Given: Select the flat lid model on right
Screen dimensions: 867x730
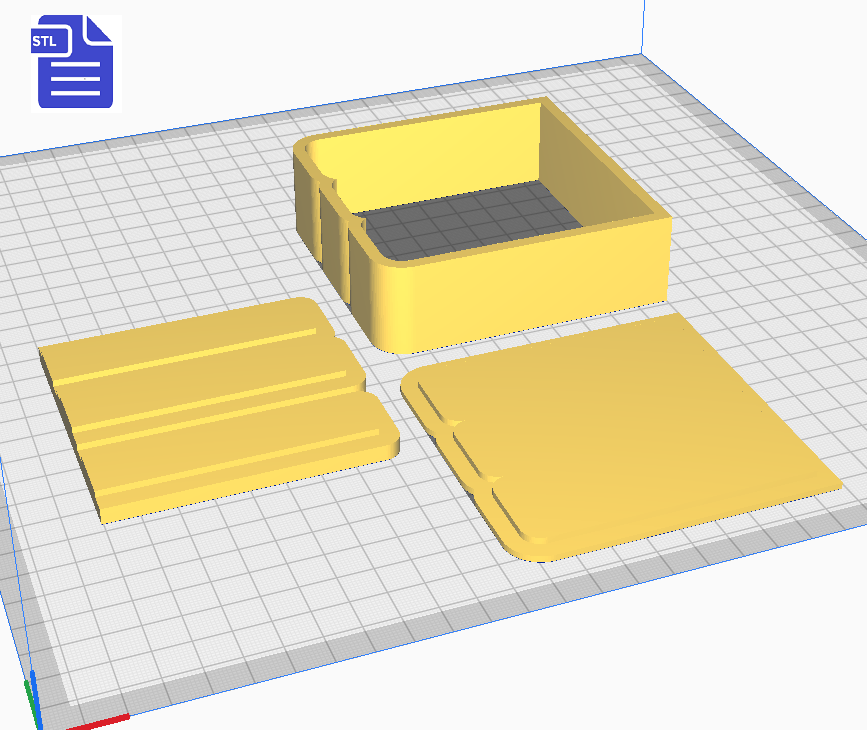Looking at the screenshot, I should pos(620,430).
